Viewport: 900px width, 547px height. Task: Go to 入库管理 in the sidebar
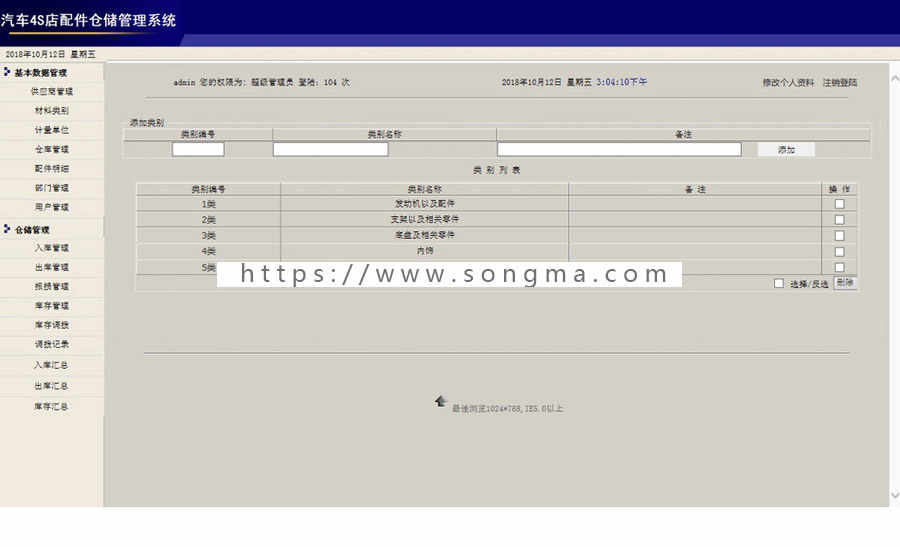coord(52,247)
